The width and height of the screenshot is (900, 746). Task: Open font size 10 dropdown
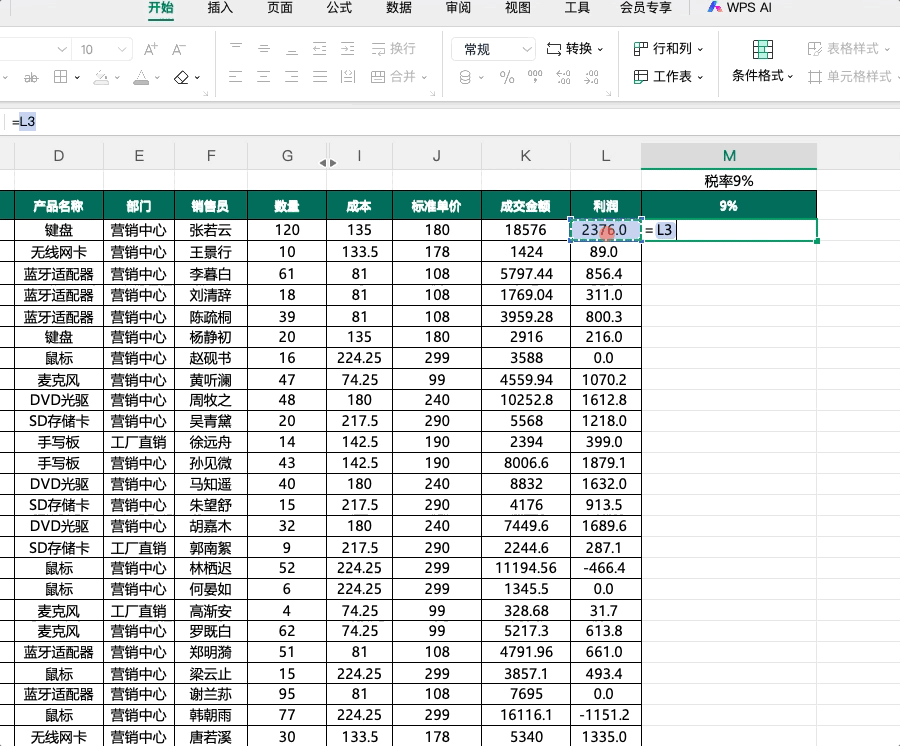tap(122, 49)
